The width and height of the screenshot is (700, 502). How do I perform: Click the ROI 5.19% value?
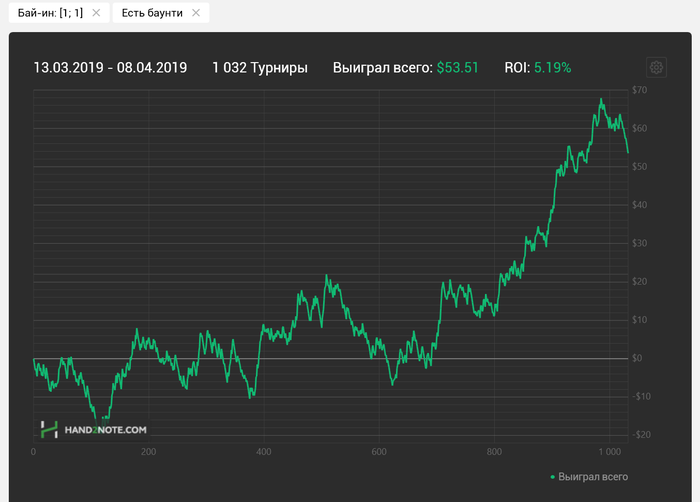553,68
